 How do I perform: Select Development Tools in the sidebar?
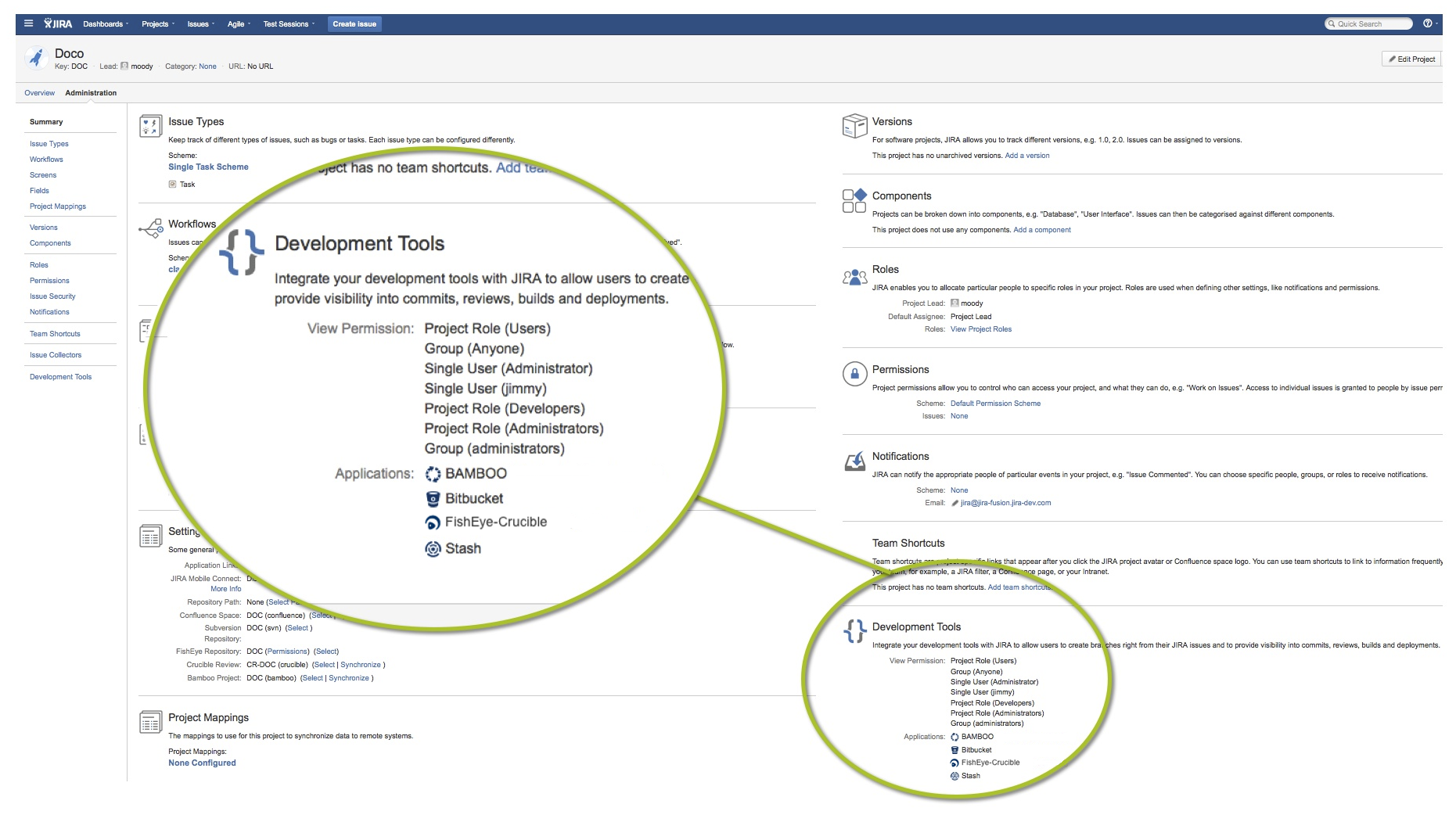[60, 377]
